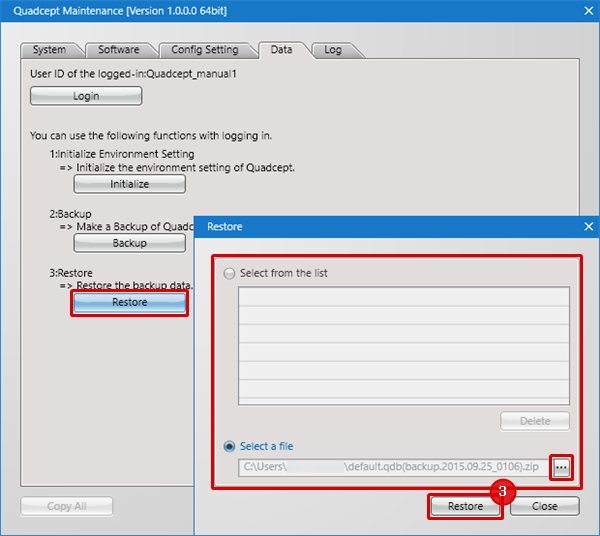Image resolution: width=600 pixels, height=536 pixels.
Task: Click Restore in the Data tab
Action: (129, 303)
